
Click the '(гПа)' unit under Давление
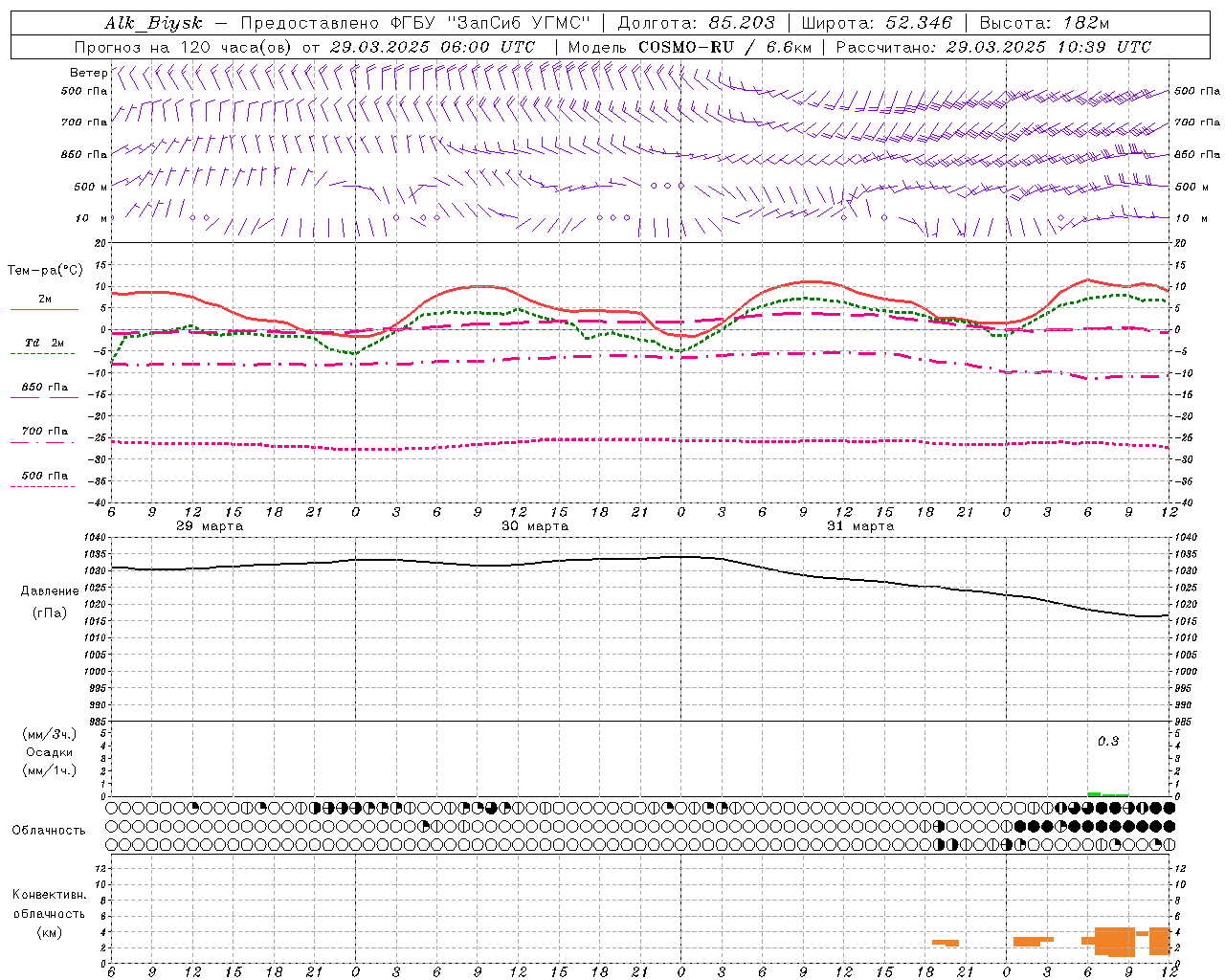click(50, 613)
